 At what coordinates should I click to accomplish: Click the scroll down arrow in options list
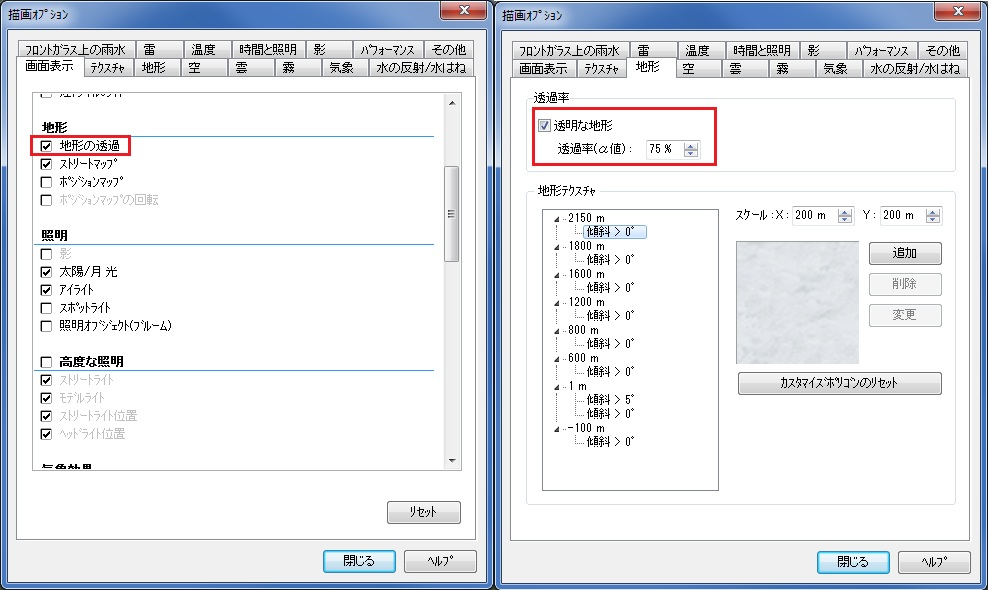[452, 461]
